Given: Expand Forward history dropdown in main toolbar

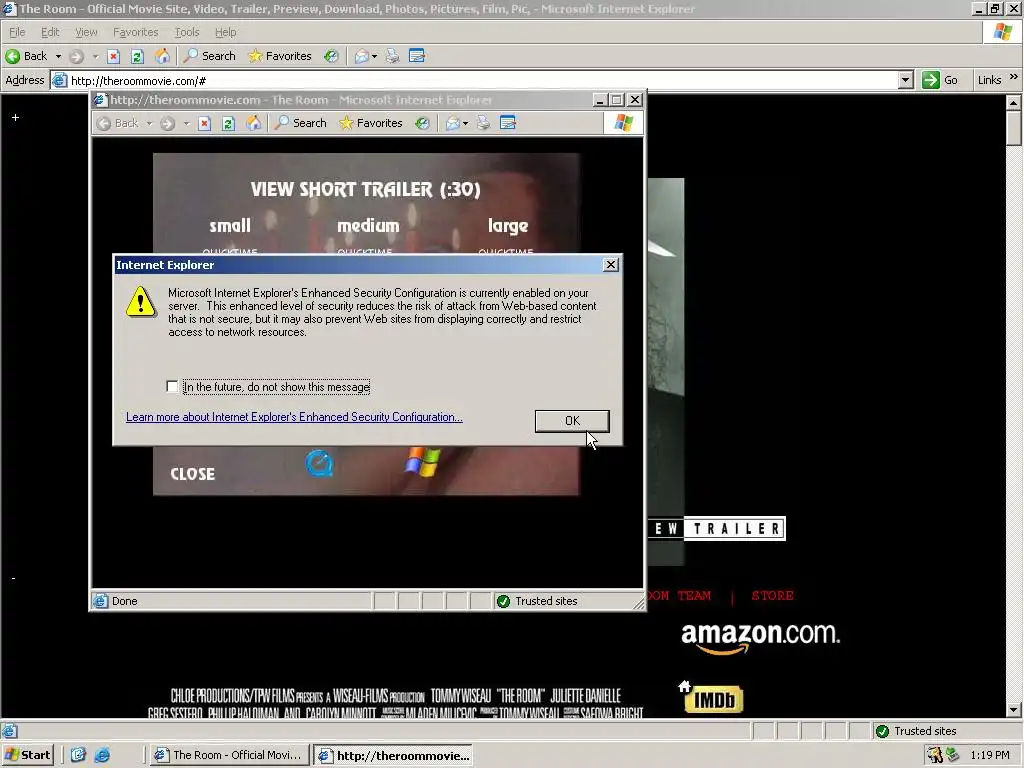Looking at the screenshot, I should [x=95, y=56].
